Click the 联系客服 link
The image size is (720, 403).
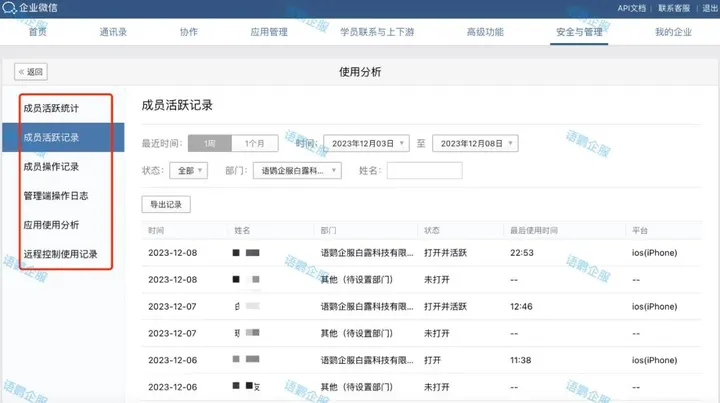point(674,8)
